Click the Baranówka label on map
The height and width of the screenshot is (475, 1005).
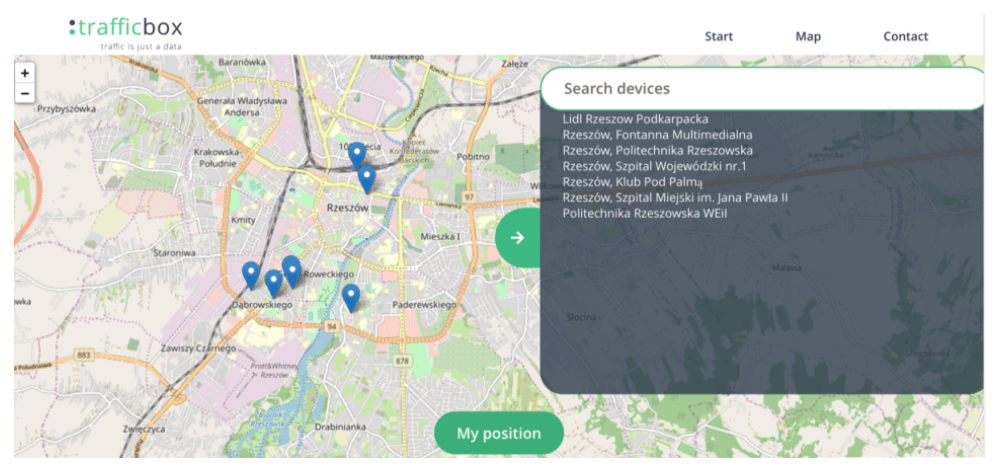(x=242, y=62)
